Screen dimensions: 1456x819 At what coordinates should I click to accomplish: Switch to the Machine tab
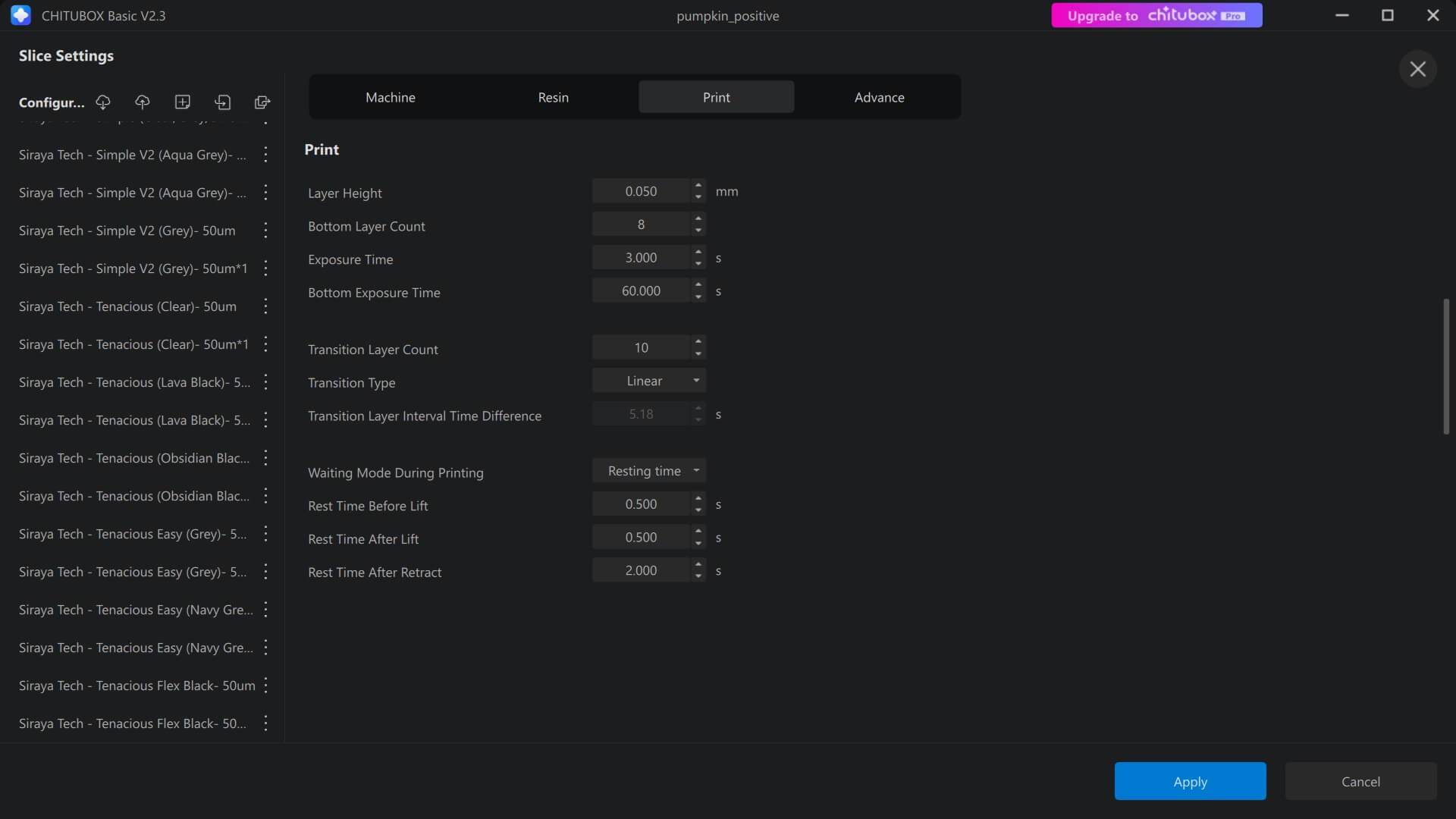point(390,97)
